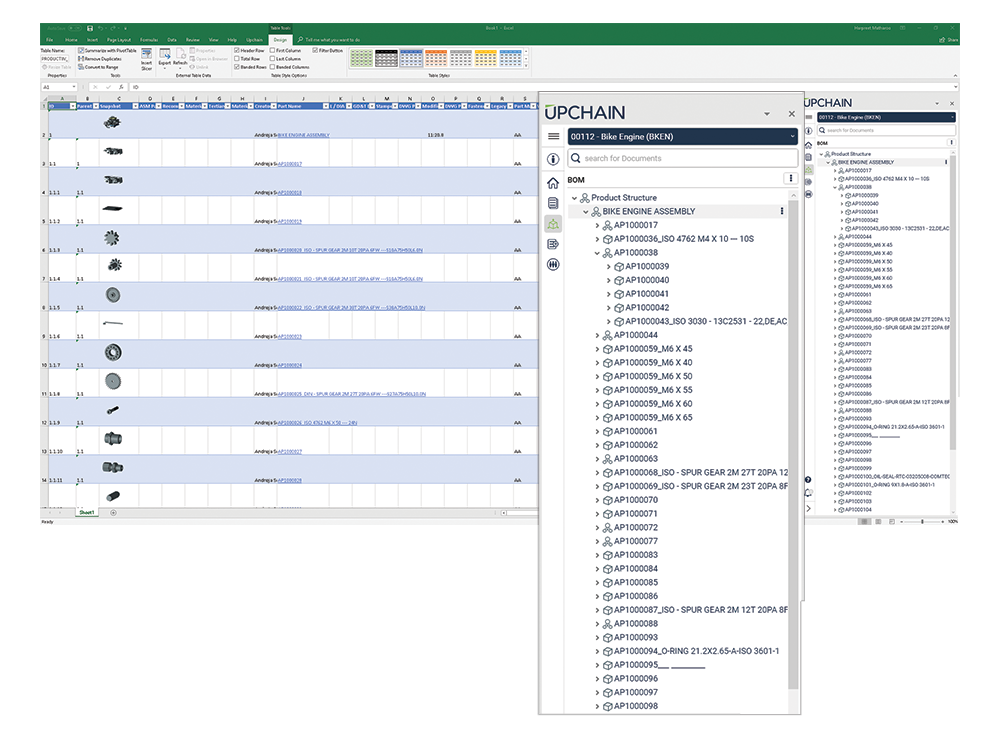
Task: Open BIKE ENGINE ASSEMBLY row kebab menu, enlarged panel
Action: (x=782, y=211)
